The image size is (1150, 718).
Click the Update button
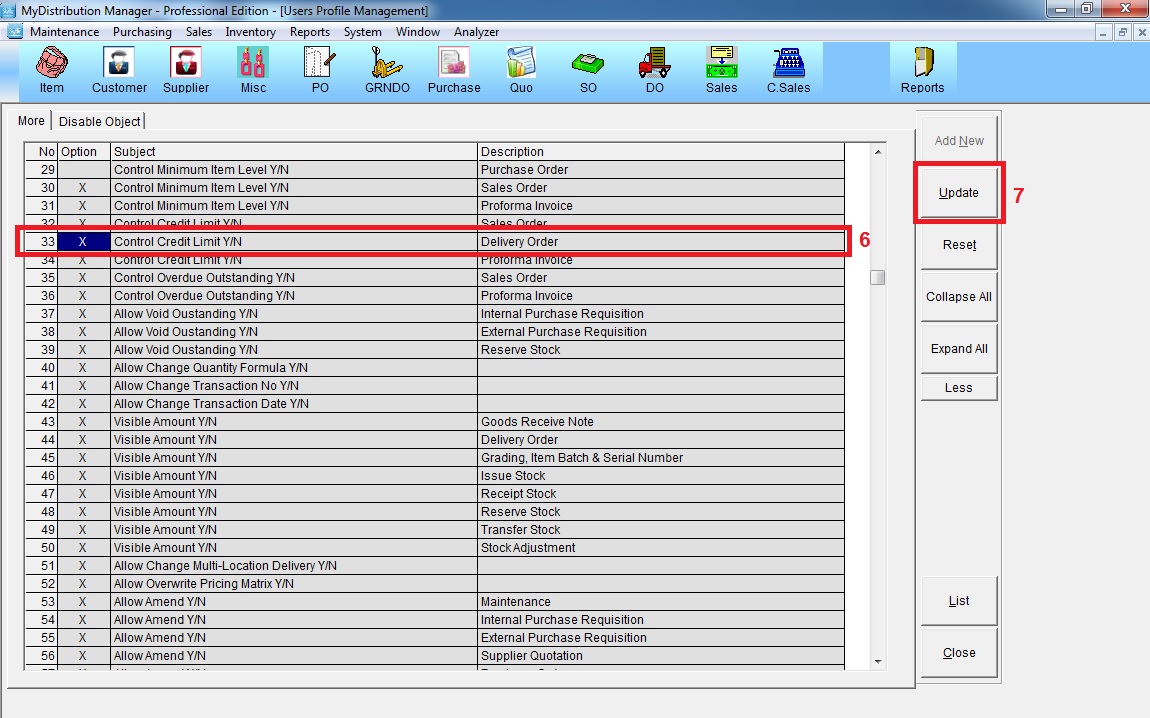pos(958,193)
